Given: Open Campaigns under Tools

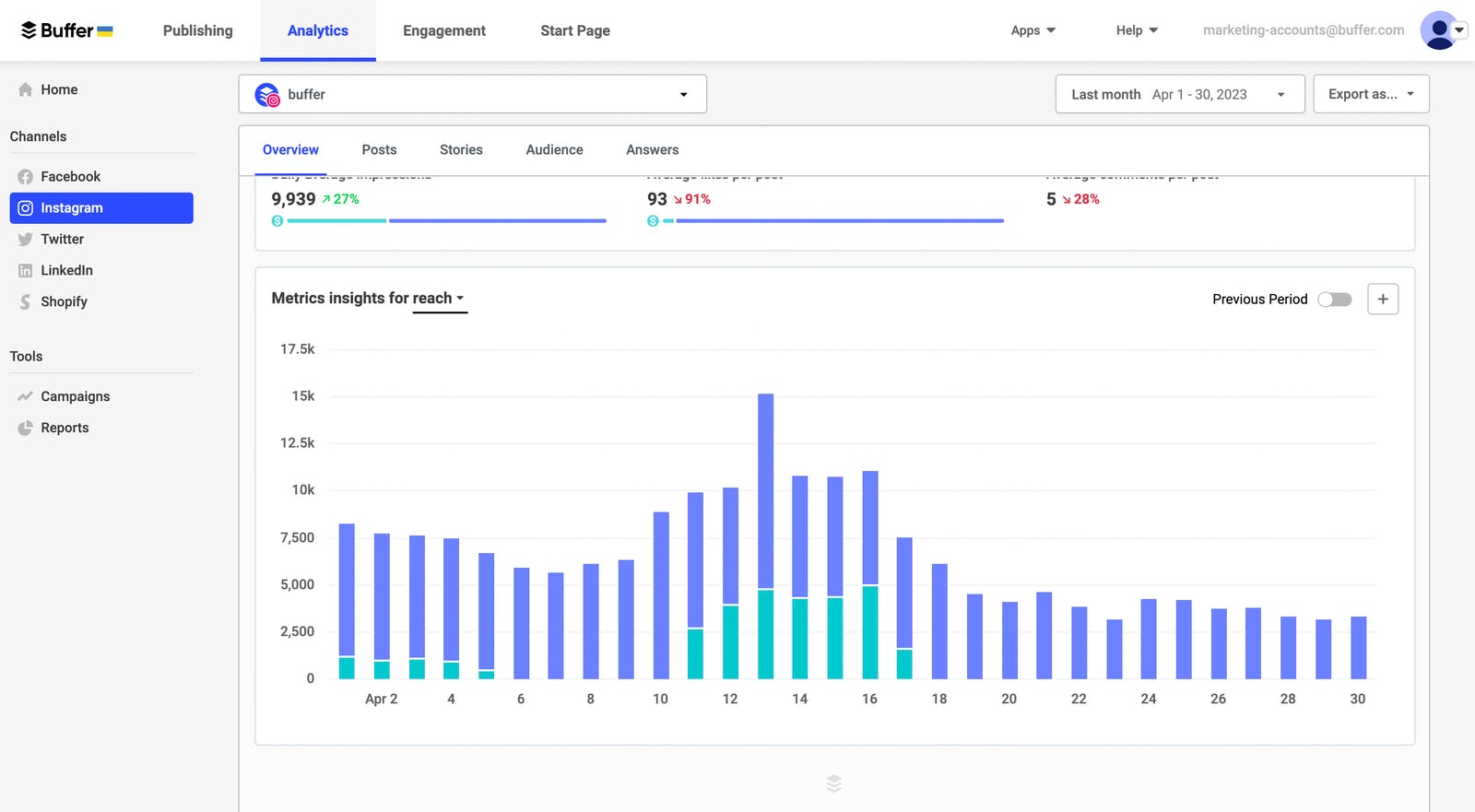Looking at the screenshot, I should coord(101,396).
